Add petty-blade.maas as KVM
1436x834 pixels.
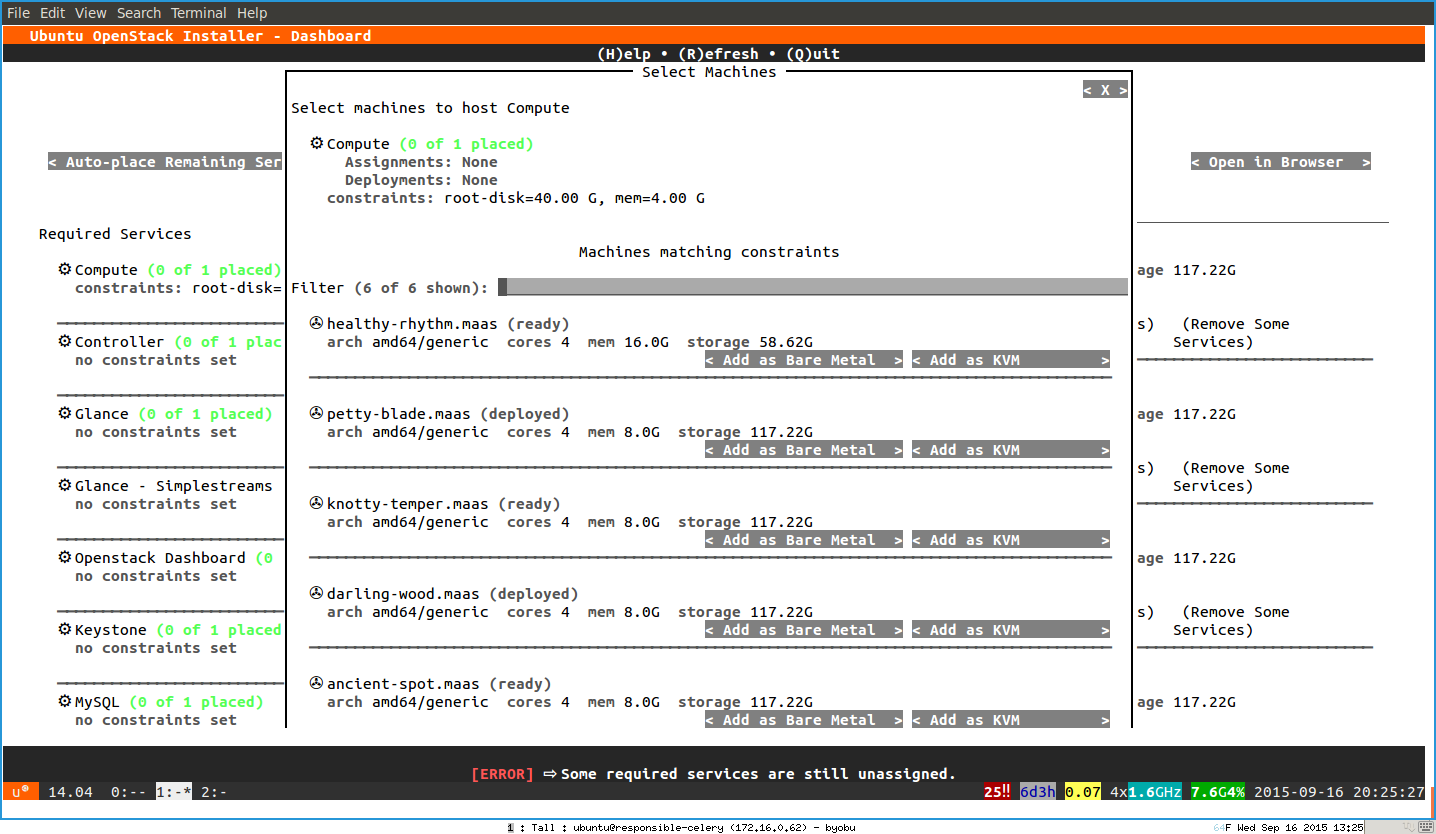(x=1011, y=450)
